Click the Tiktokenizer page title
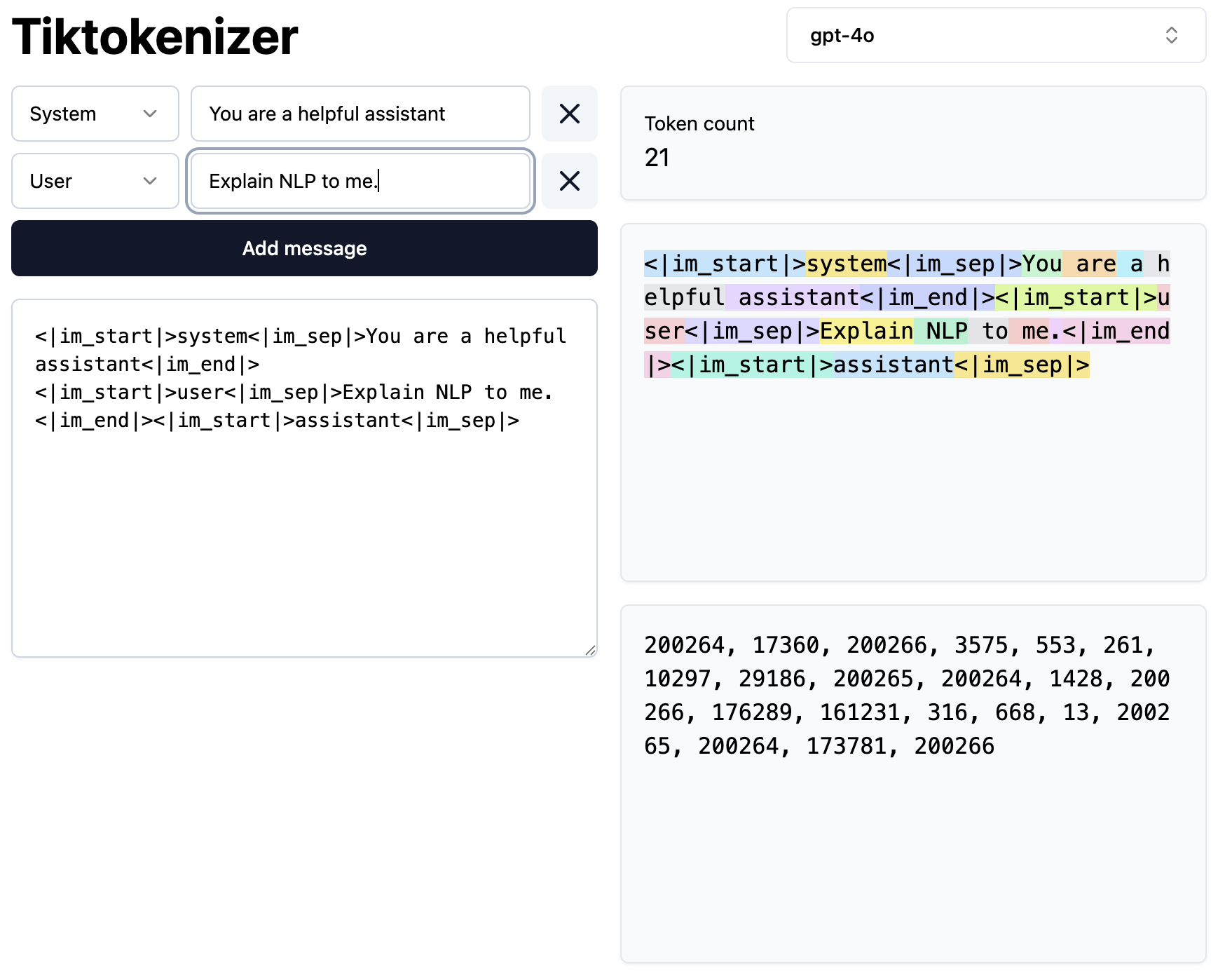The width and height of the screenshot is (1232, 976). (x=156, y=36)
